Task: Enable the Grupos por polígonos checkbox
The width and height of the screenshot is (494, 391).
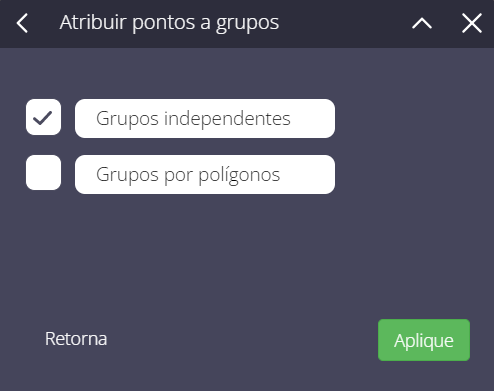Action: (43, 172)
